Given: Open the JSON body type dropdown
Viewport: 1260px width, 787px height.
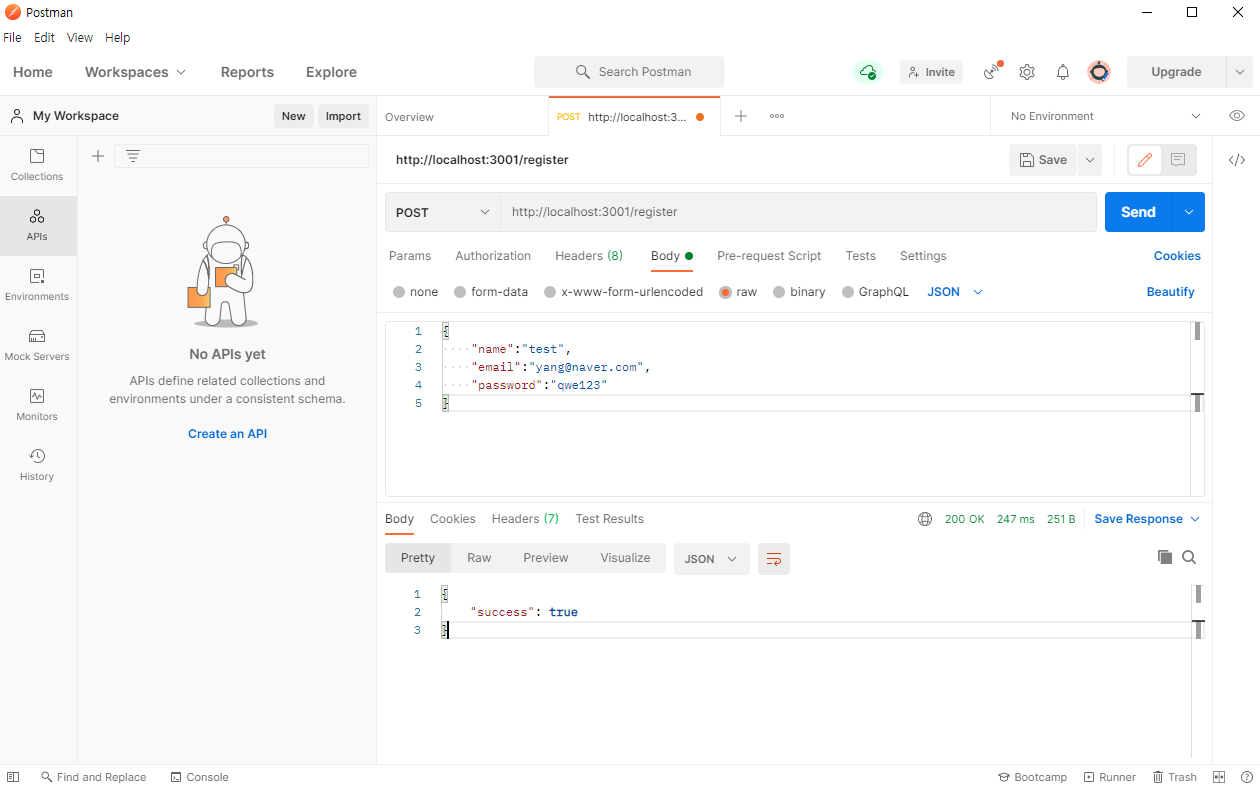Looking at the screenshot, I should (x=955, y=292).
